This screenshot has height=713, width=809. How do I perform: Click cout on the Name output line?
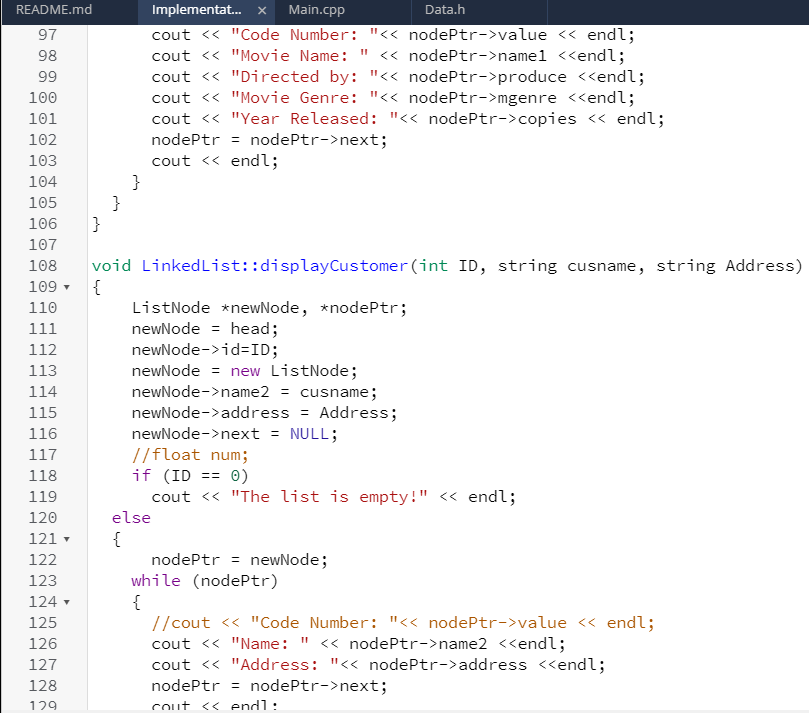[x=170, y=643]
